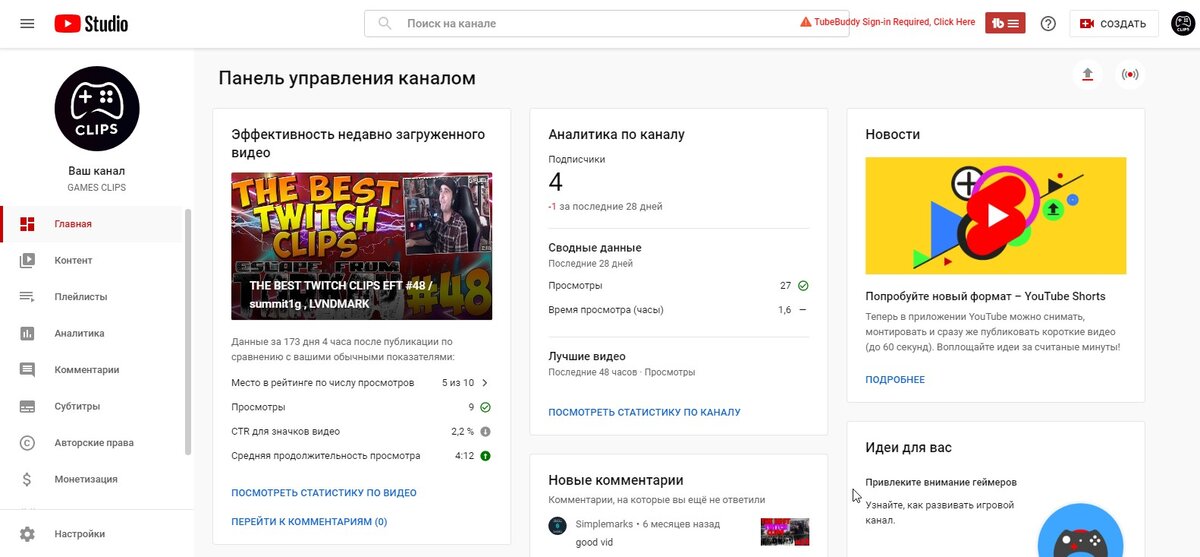This screenshot has height=557, width=1200.
Task: Open the help question mark icon
Action: click(1048, 23)
